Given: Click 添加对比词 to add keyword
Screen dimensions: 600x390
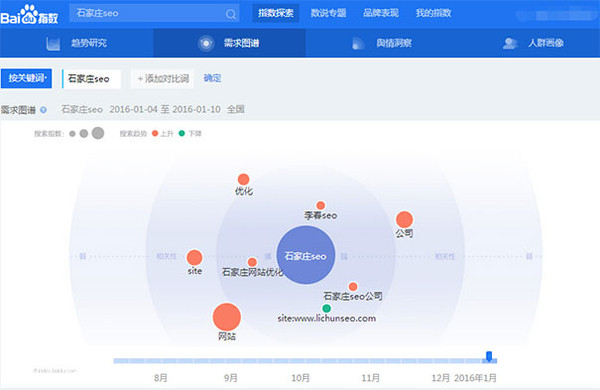Looking at the screenshot, I should coord(163,79).
